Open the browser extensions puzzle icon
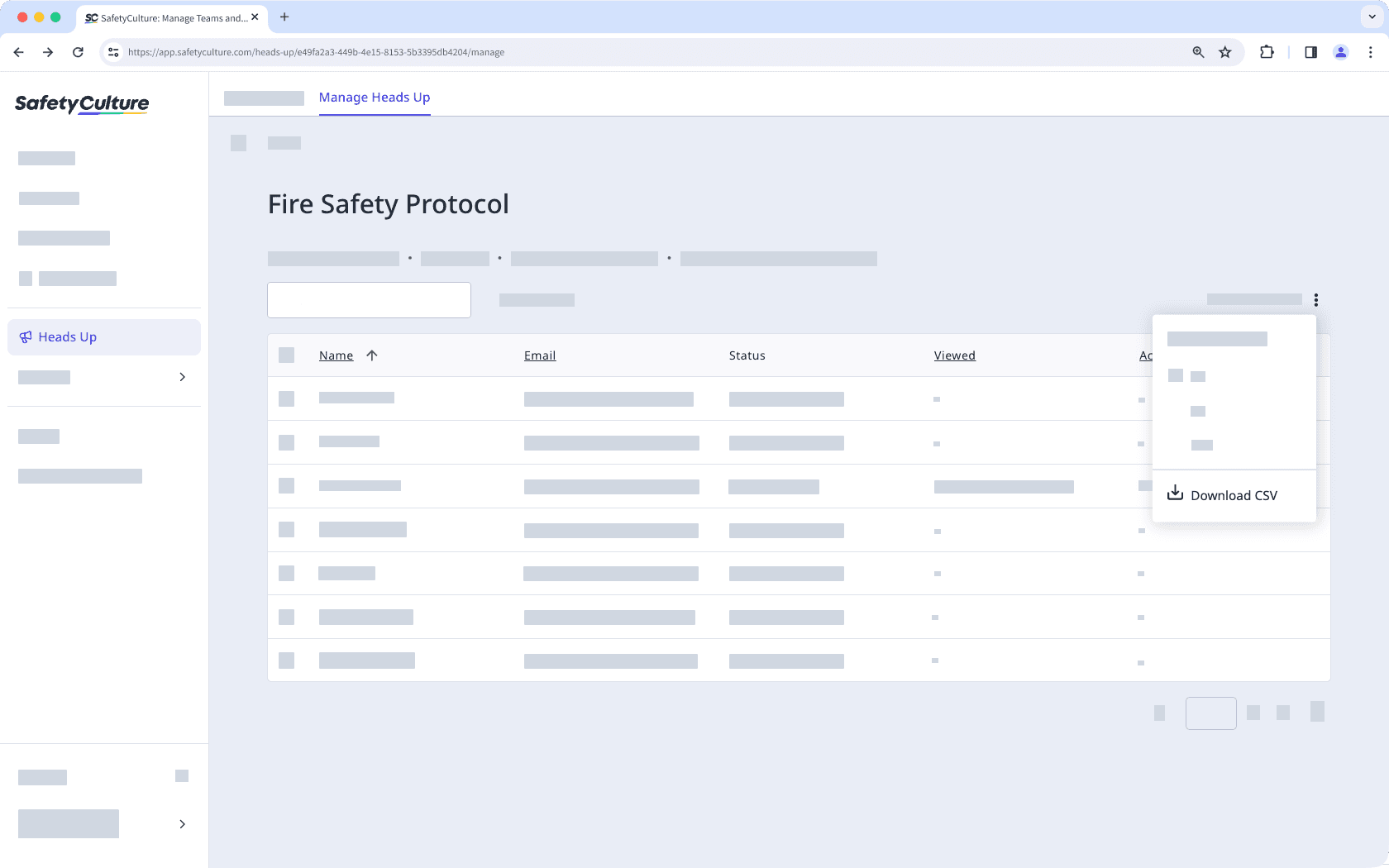 tap(1266, 51)
